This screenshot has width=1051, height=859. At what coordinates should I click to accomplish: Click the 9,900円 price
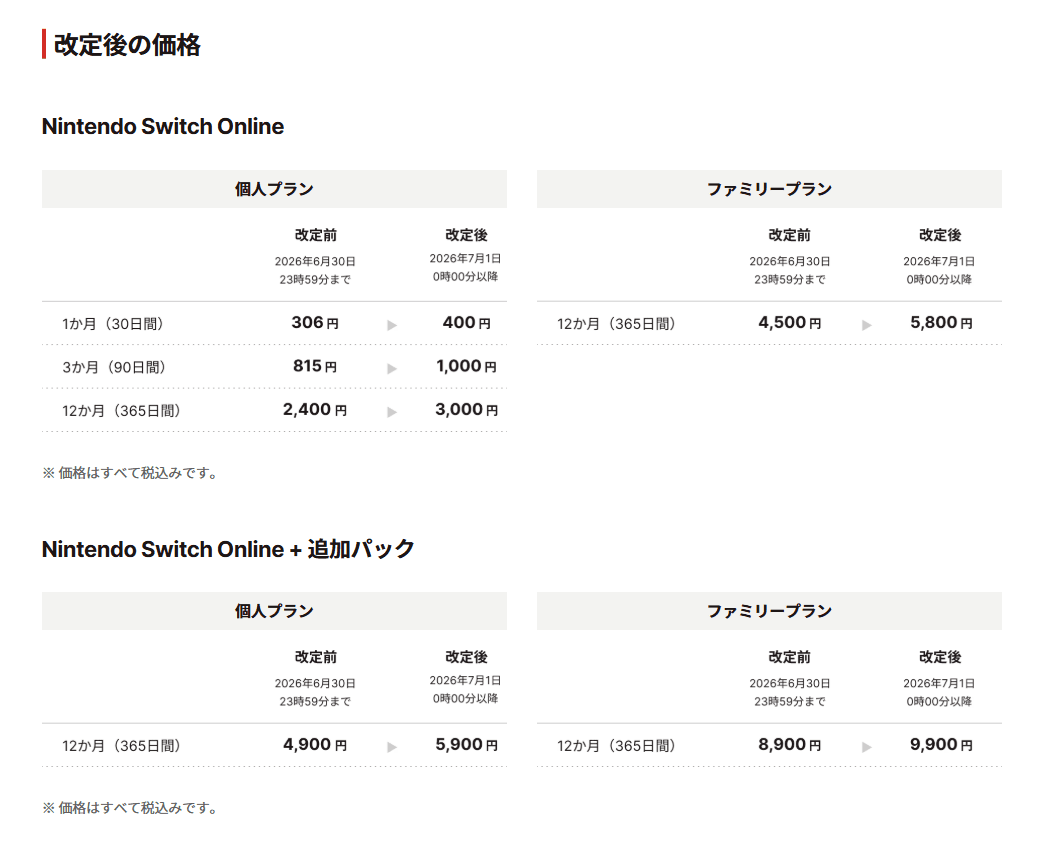point(941,745)
